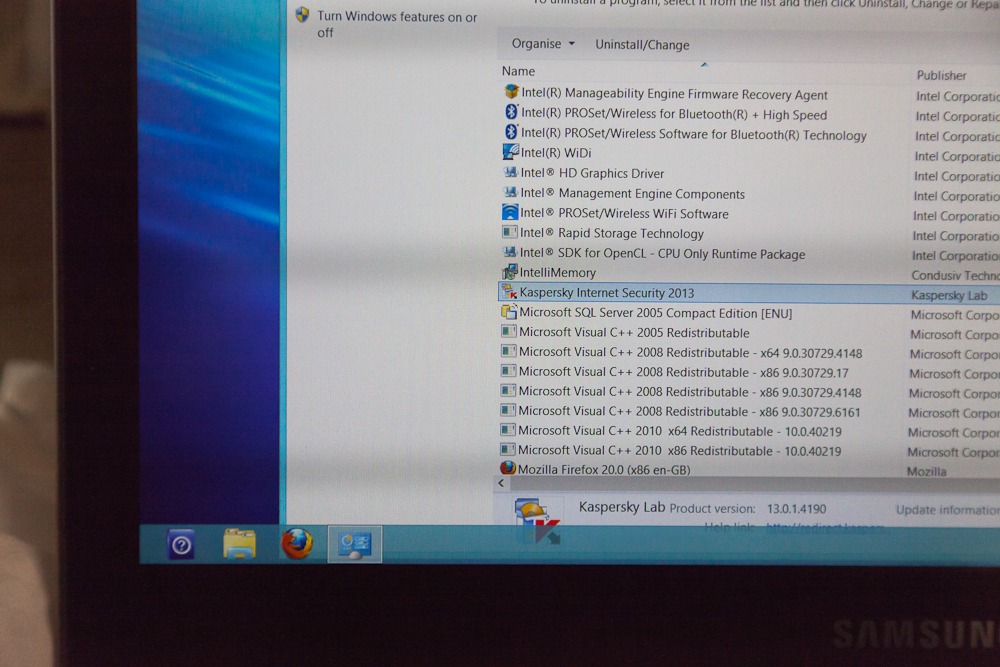Click the horizontal scrollbar left arrow

(x=501, y=483)
